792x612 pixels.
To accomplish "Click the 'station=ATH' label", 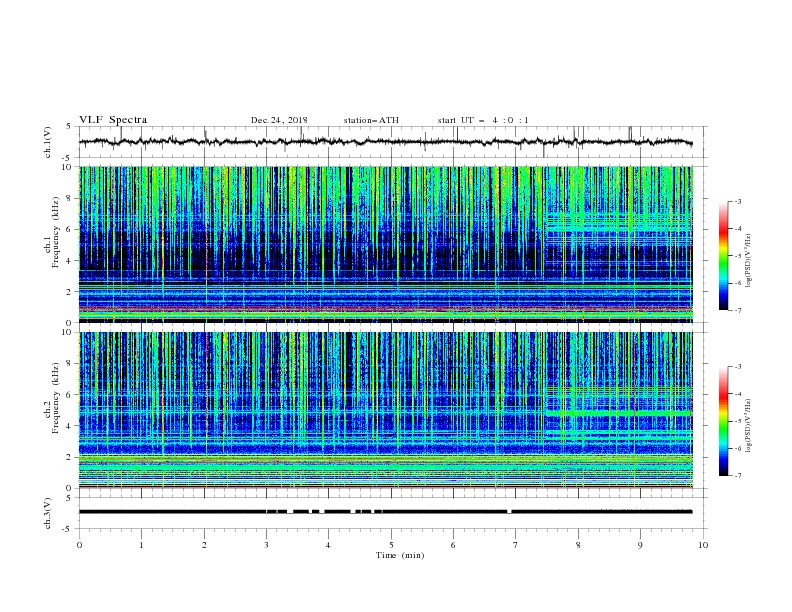I will tap(371, 120).
